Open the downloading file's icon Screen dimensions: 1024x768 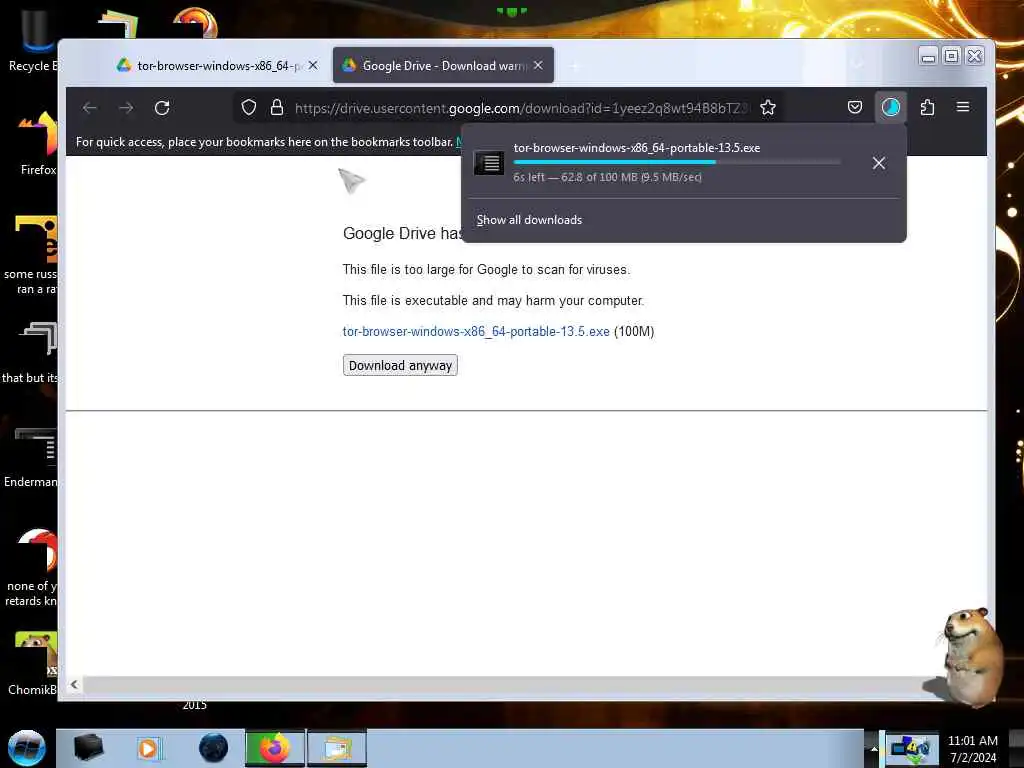tap(488, 163)
